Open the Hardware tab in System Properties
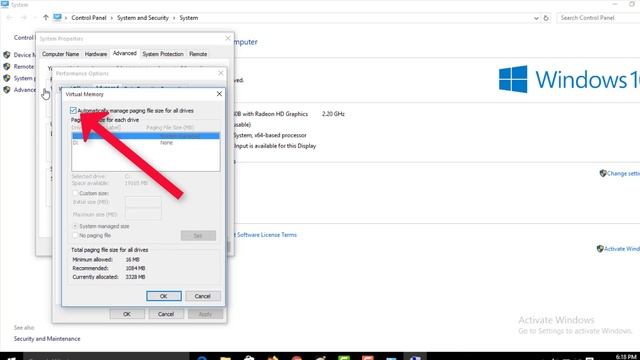The width and height of the screenshot is (640, 360). click(96, 54)
